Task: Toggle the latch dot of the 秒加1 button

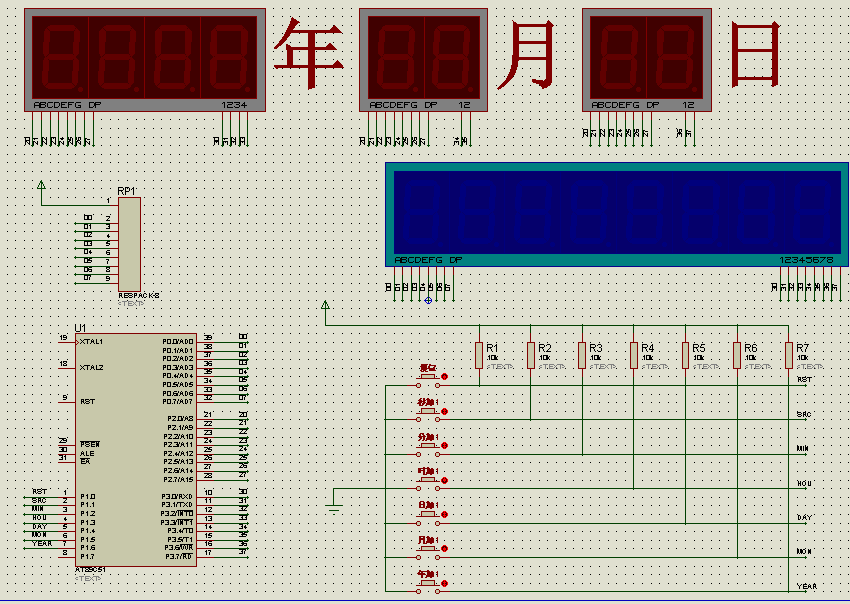Action: 445,412
